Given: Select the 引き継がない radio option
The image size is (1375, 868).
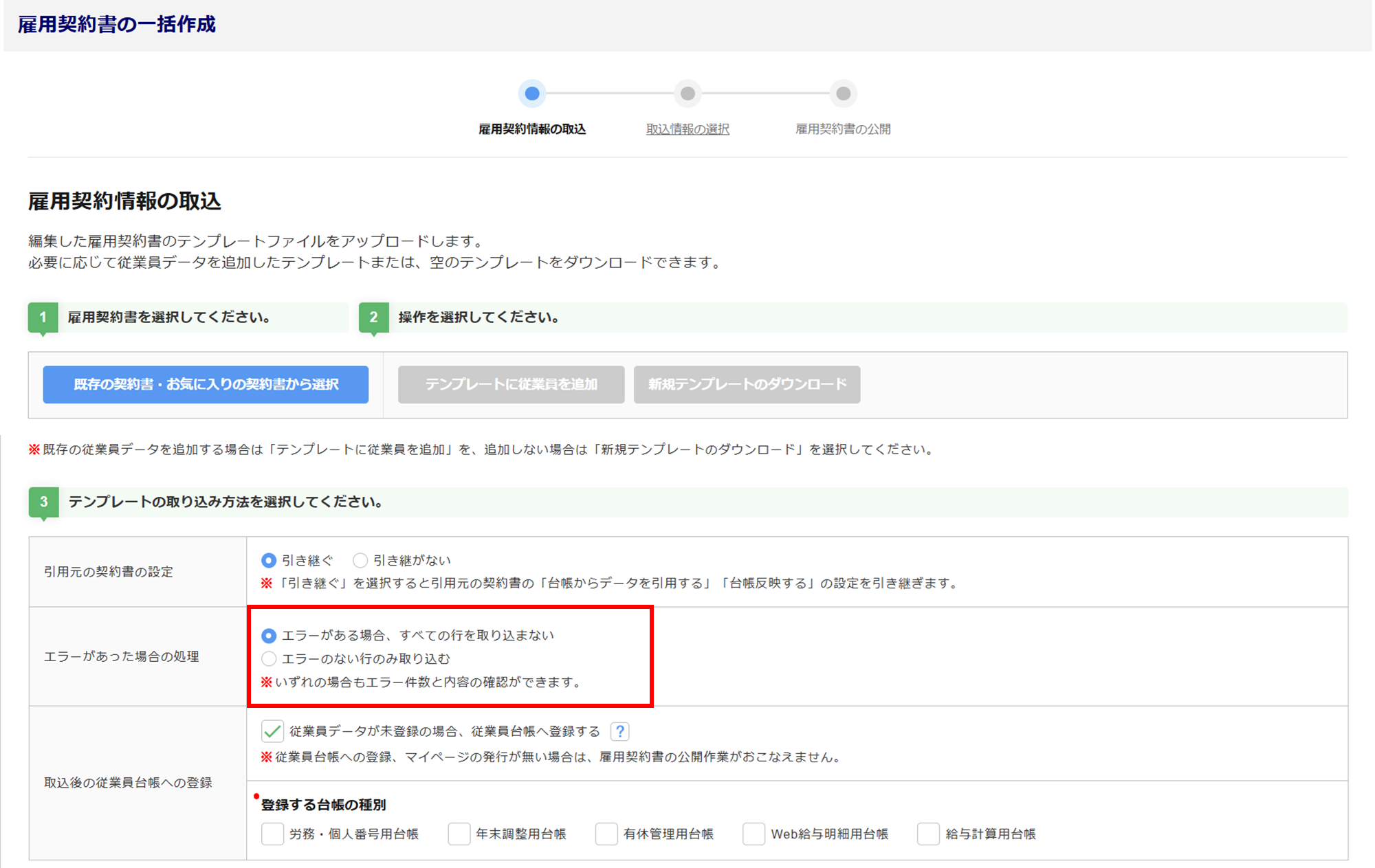Looking at the screenshot, I should 360,561.
